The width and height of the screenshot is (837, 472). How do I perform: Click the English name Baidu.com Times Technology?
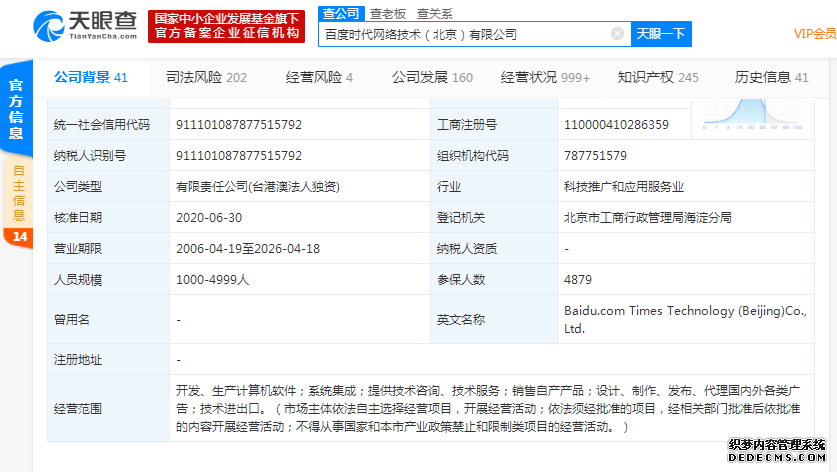point(685,320)
